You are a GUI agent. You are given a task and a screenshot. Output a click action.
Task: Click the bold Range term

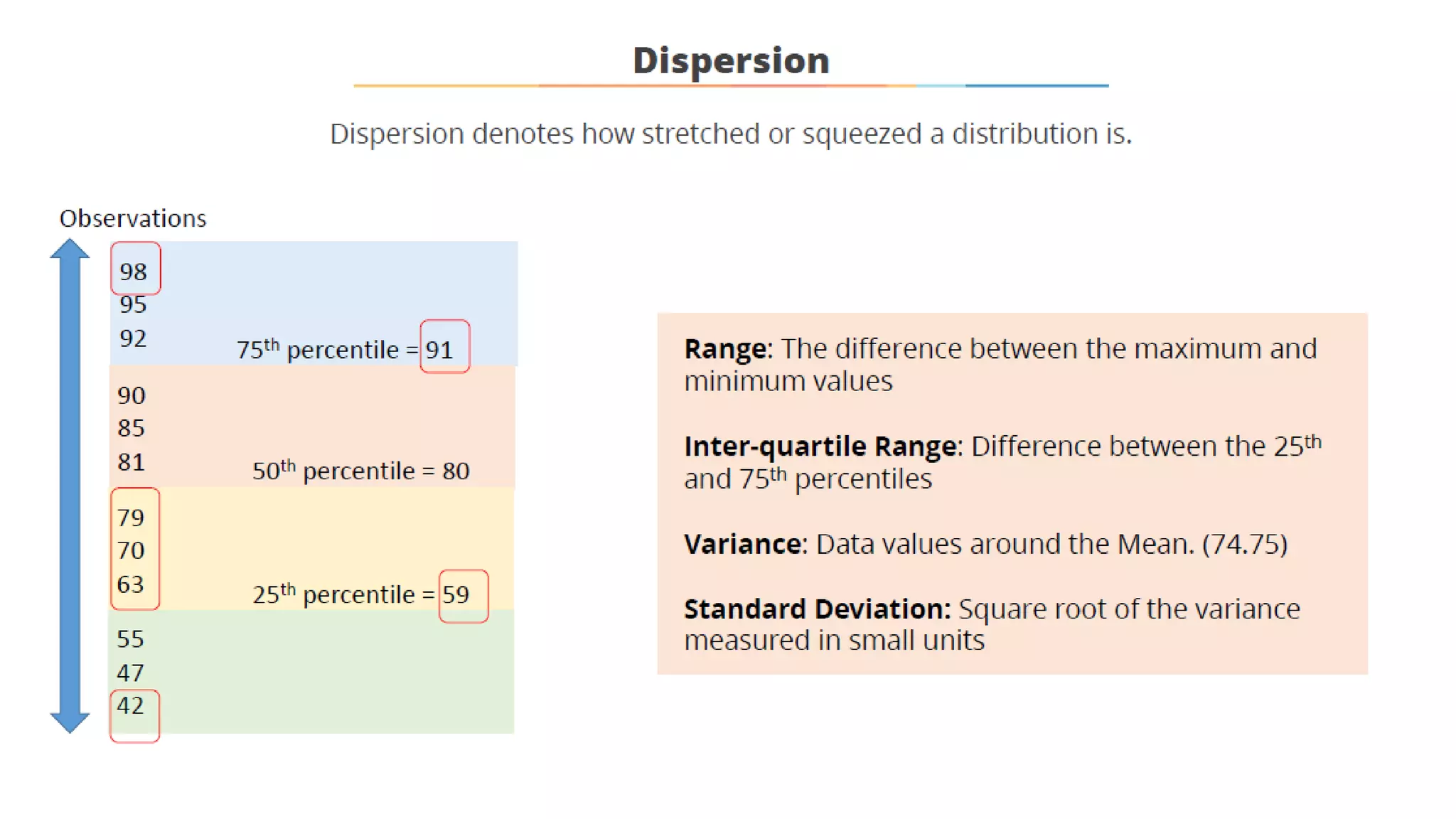click(726, 349)
